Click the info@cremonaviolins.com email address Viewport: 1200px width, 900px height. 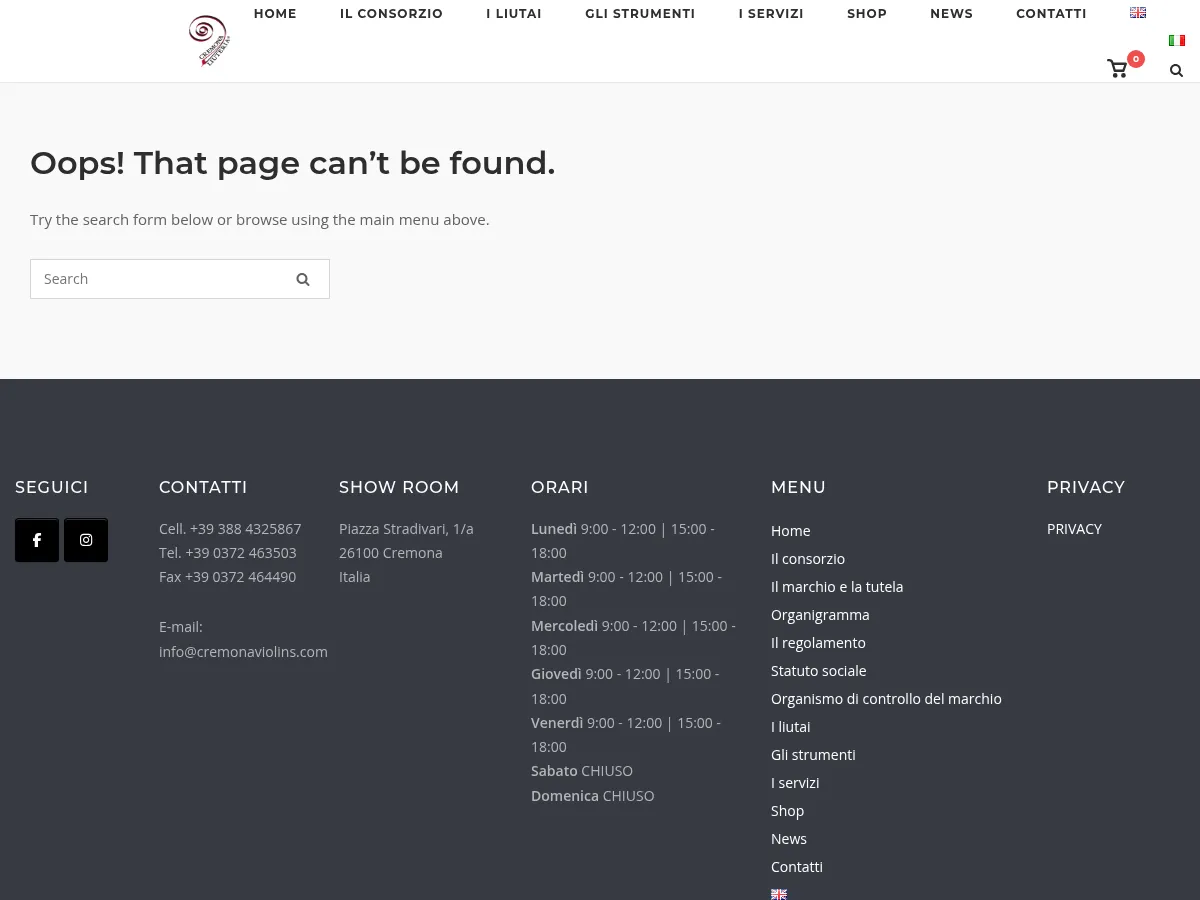click(x=243, y=652)
